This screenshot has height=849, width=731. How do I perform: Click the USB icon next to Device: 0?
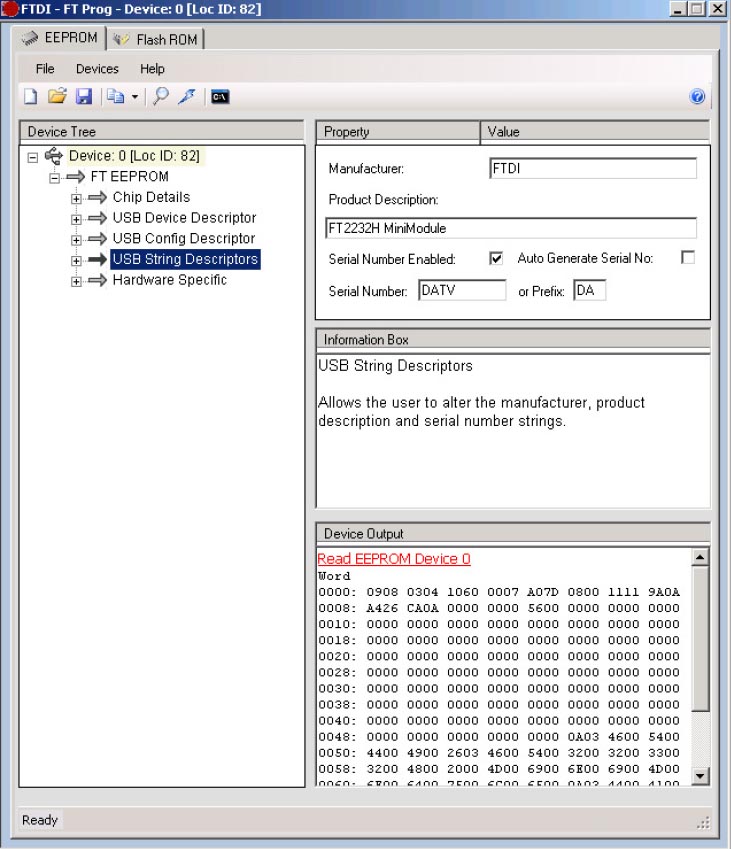coord(54,156)
